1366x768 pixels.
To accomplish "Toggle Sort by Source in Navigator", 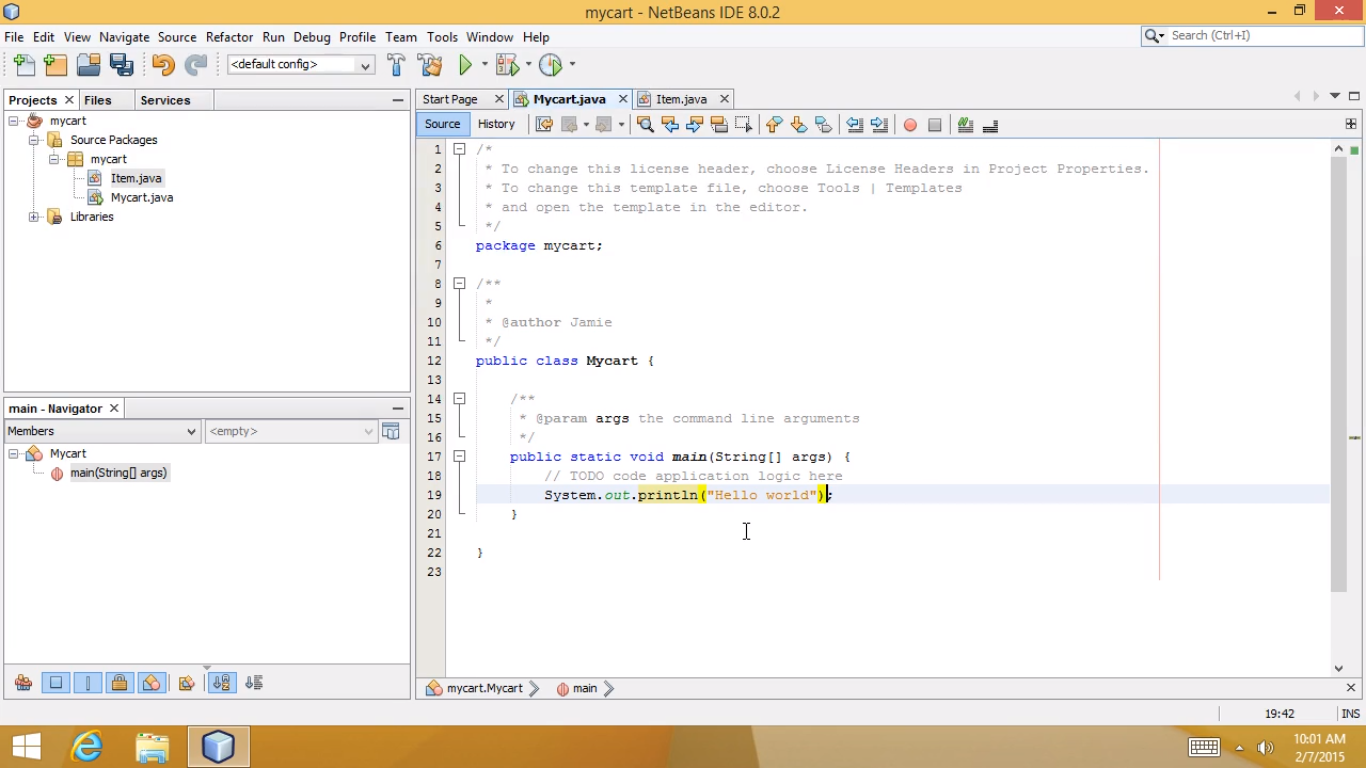I will pyautogui.click(x=254, y=683).
